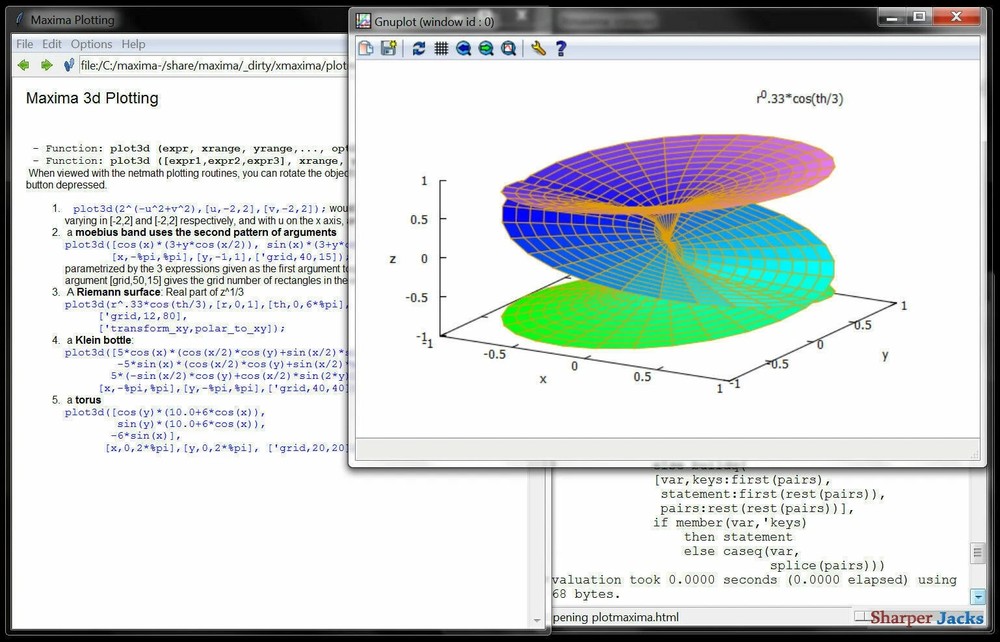Open the Options menu in xMaxima
The height and width of the screenshot is (642, 1000).
[x=91, y=44]
